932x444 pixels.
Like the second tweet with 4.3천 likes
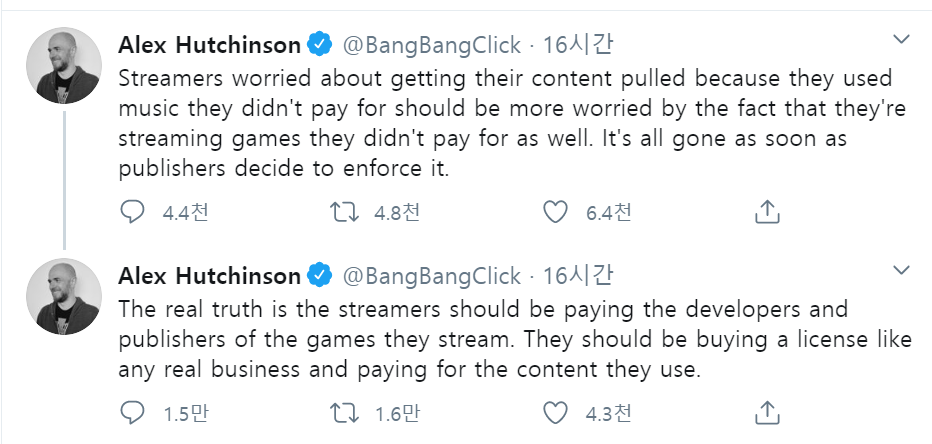tap(555, 411)
